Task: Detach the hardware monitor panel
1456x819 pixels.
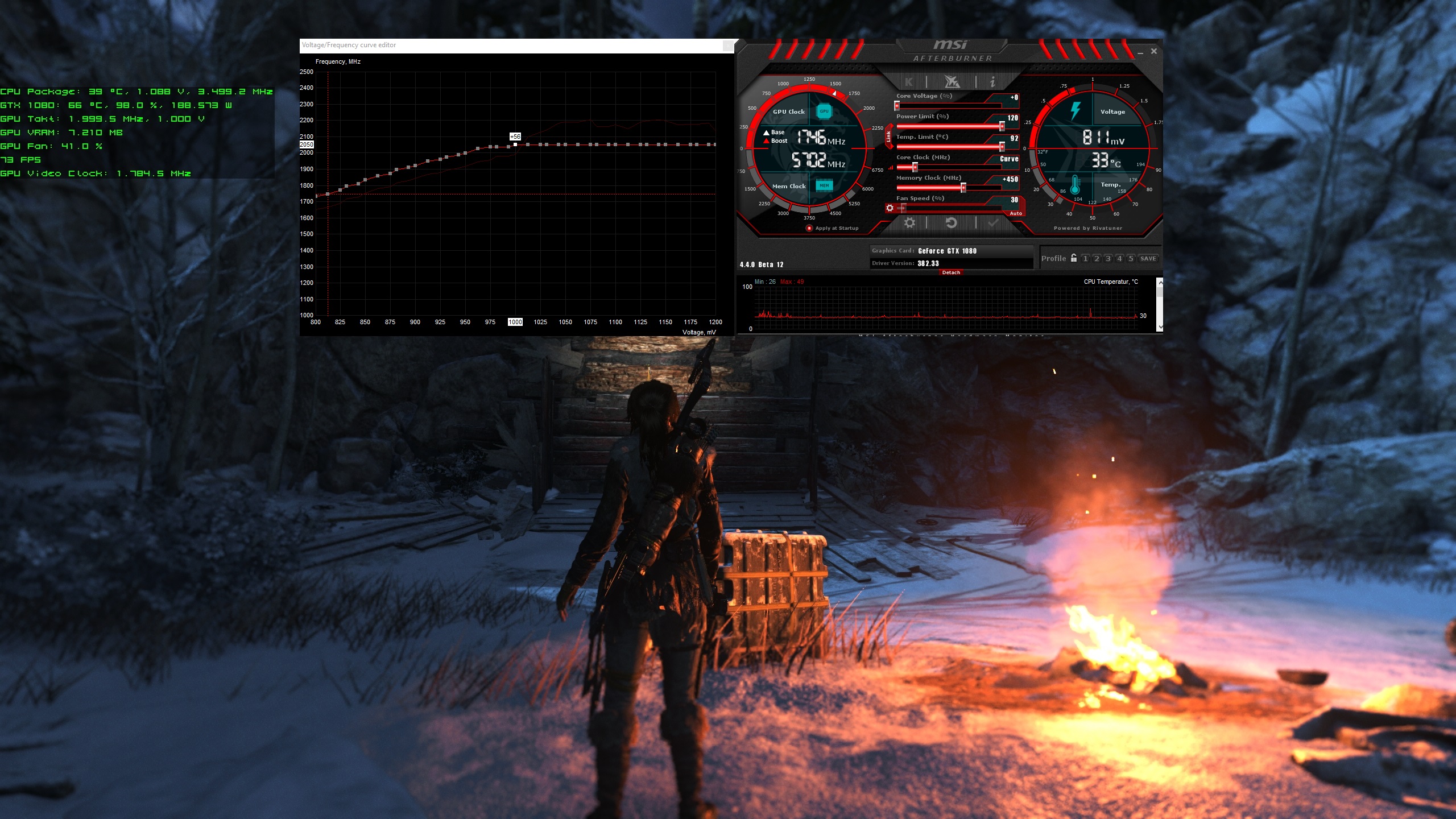Action: (951, 272)
